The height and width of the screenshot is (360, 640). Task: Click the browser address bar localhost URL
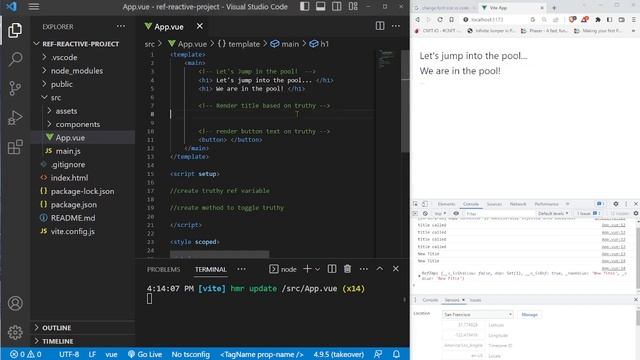(487, 20)
